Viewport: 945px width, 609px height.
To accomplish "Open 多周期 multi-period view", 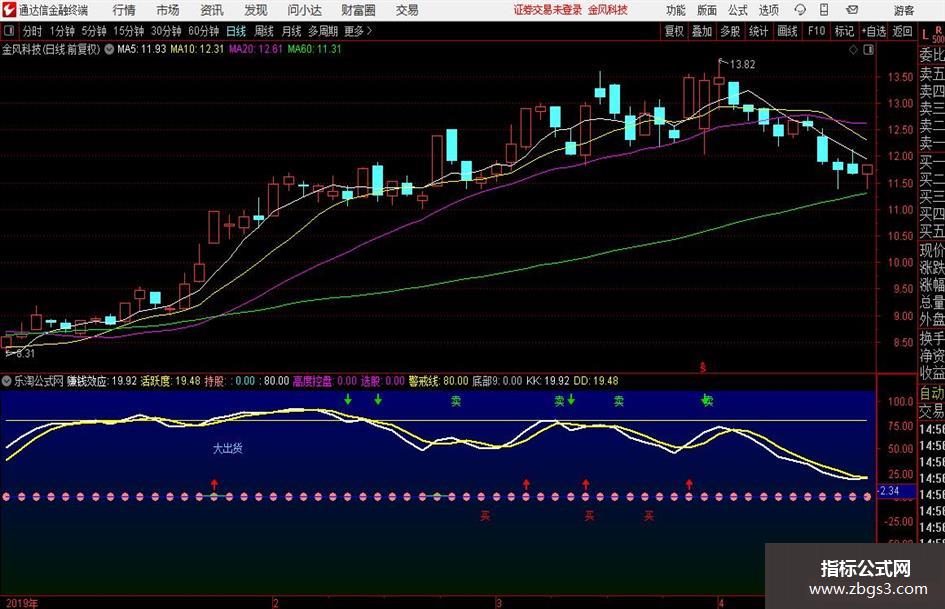I will point(322,31).
